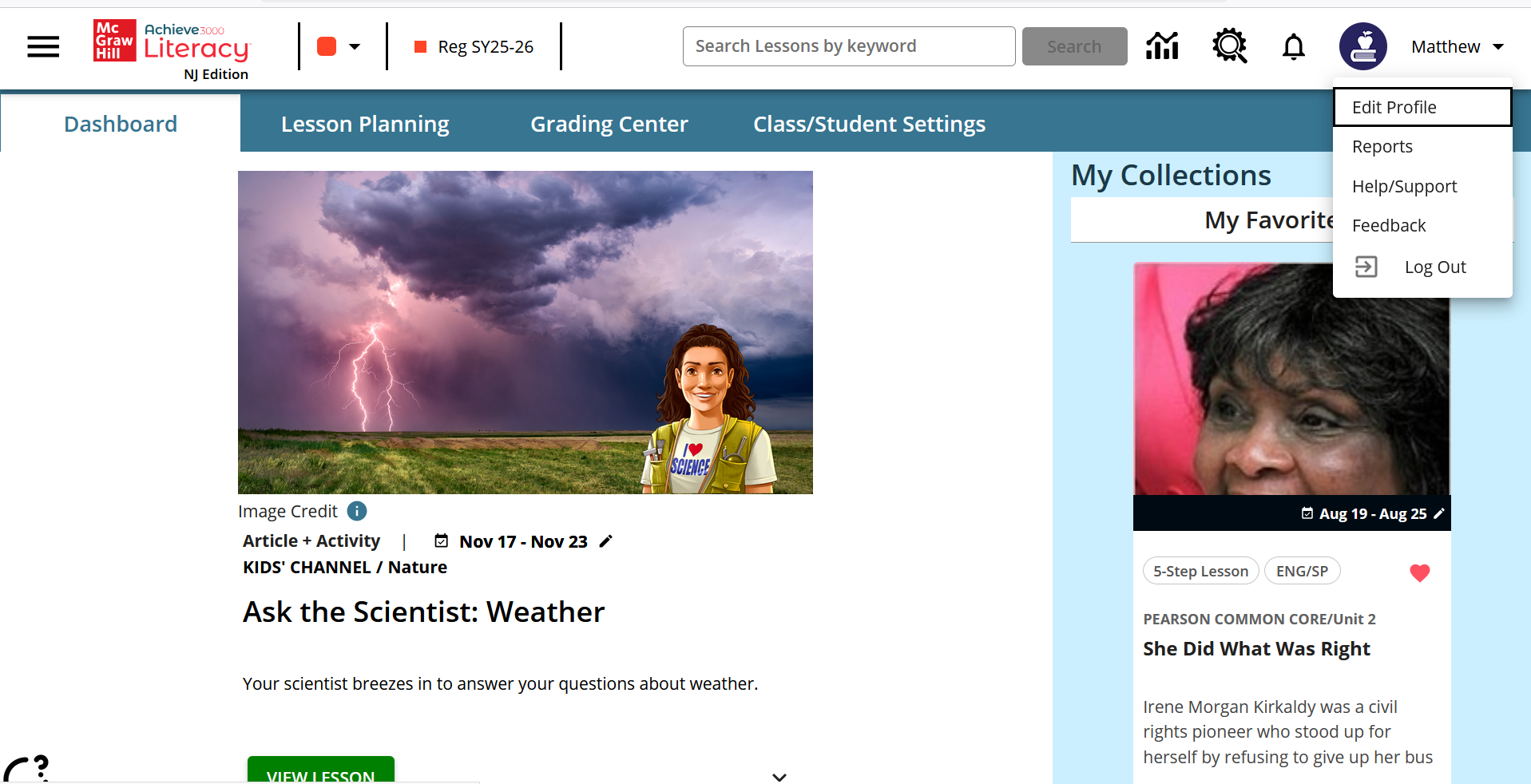The image size is (1531, 784).
Task: Open the hamburger navigation menu
Action: tap(43, 47)
